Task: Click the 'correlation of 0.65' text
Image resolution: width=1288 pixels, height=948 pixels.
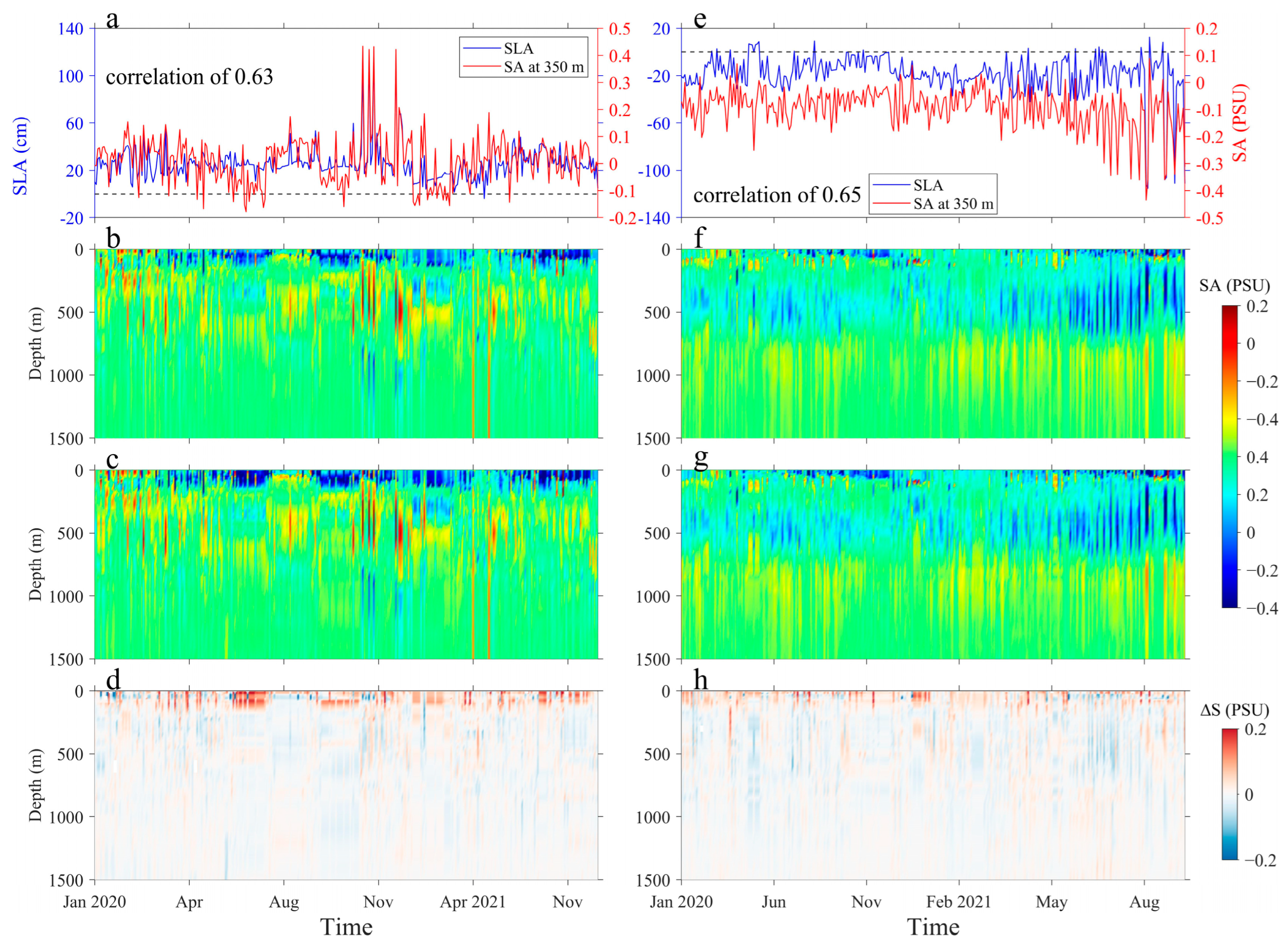Action: point(777,195)
